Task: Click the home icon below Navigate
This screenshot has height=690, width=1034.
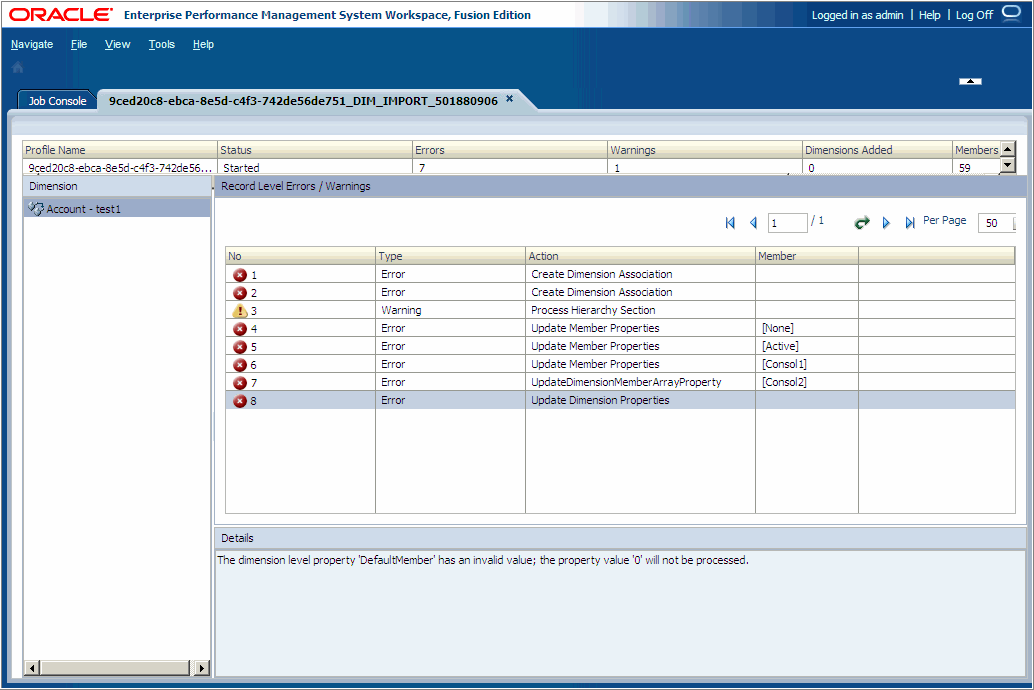Action: tap(17, 66)
